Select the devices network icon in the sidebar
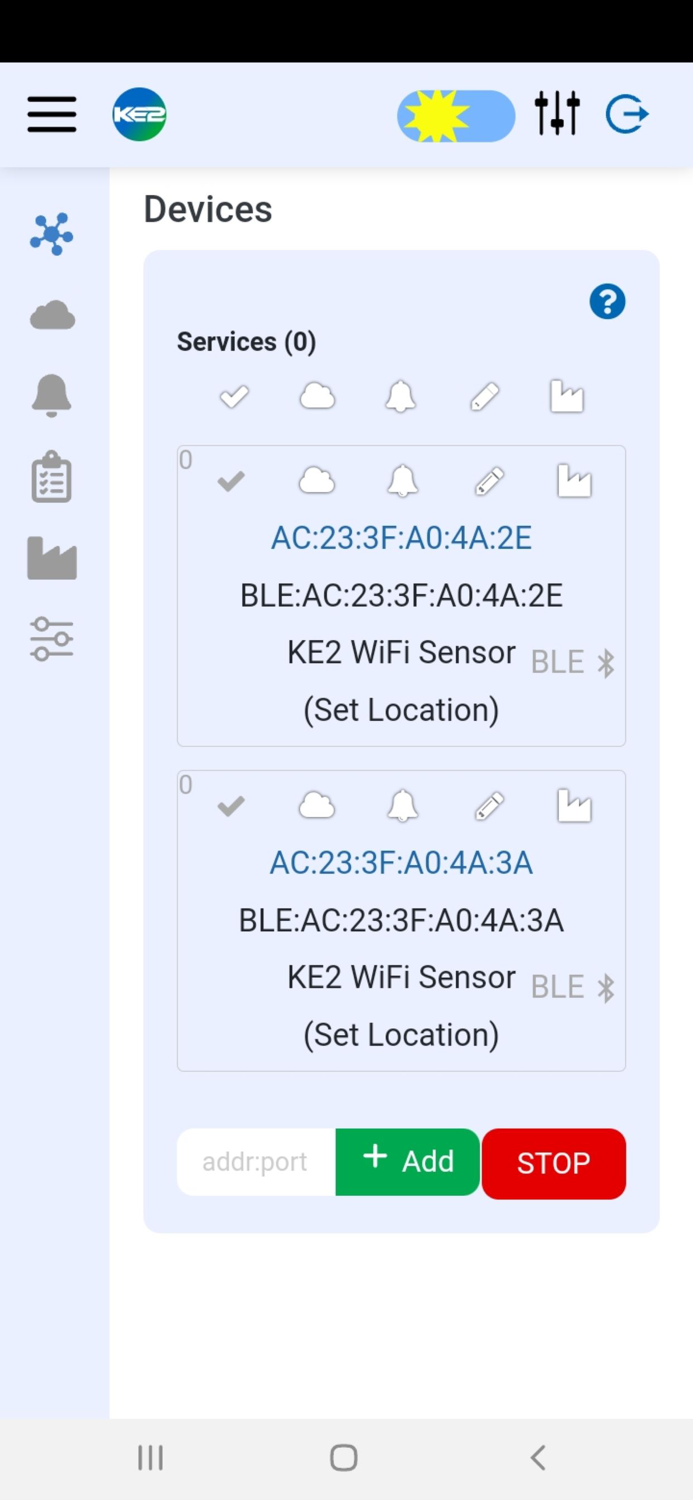Viewport: 693px width, 1500px height. pyautogui.click(x=52, y=234)
